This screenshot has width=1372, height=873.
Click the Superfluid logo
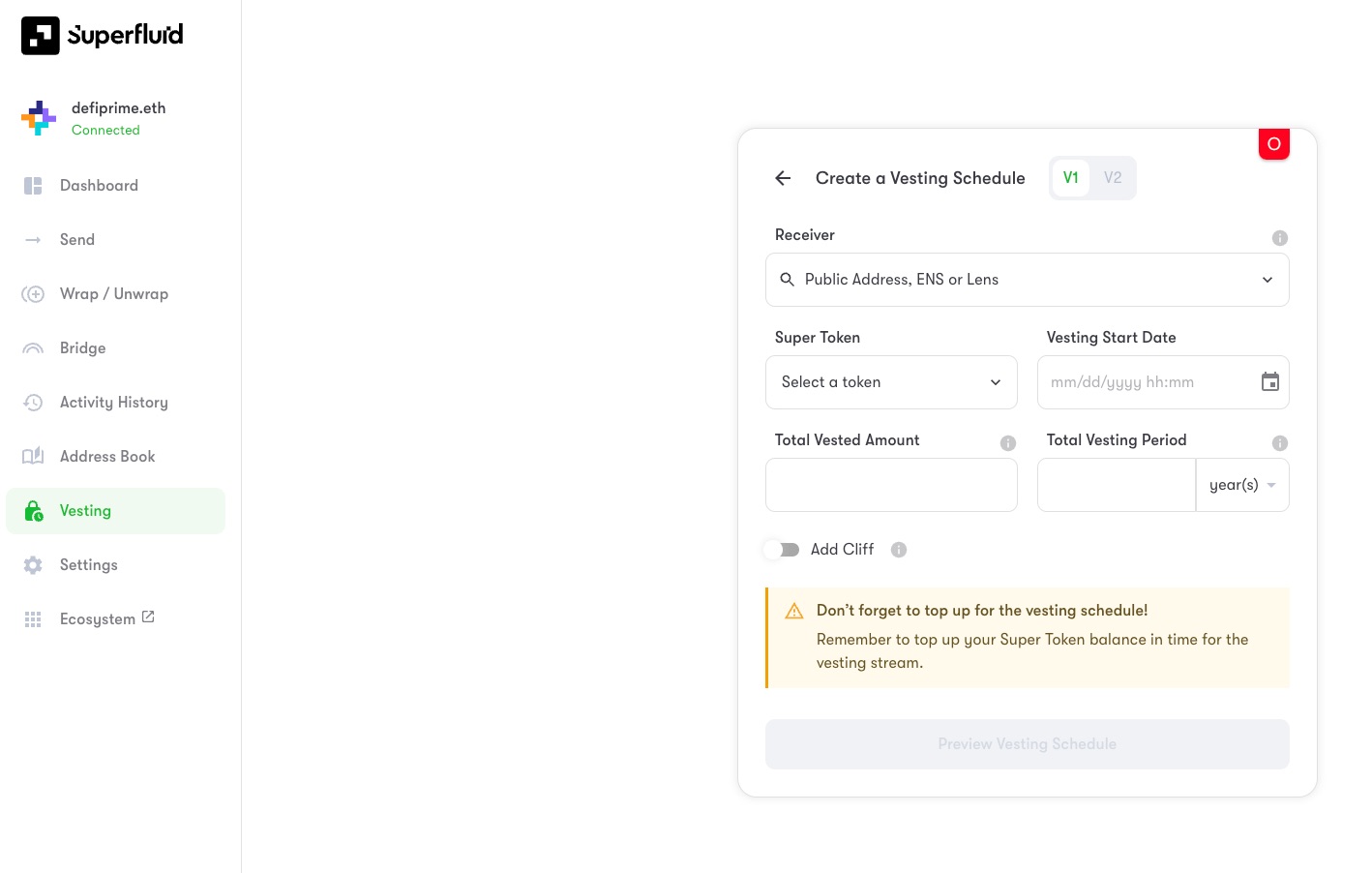point(103,36)
